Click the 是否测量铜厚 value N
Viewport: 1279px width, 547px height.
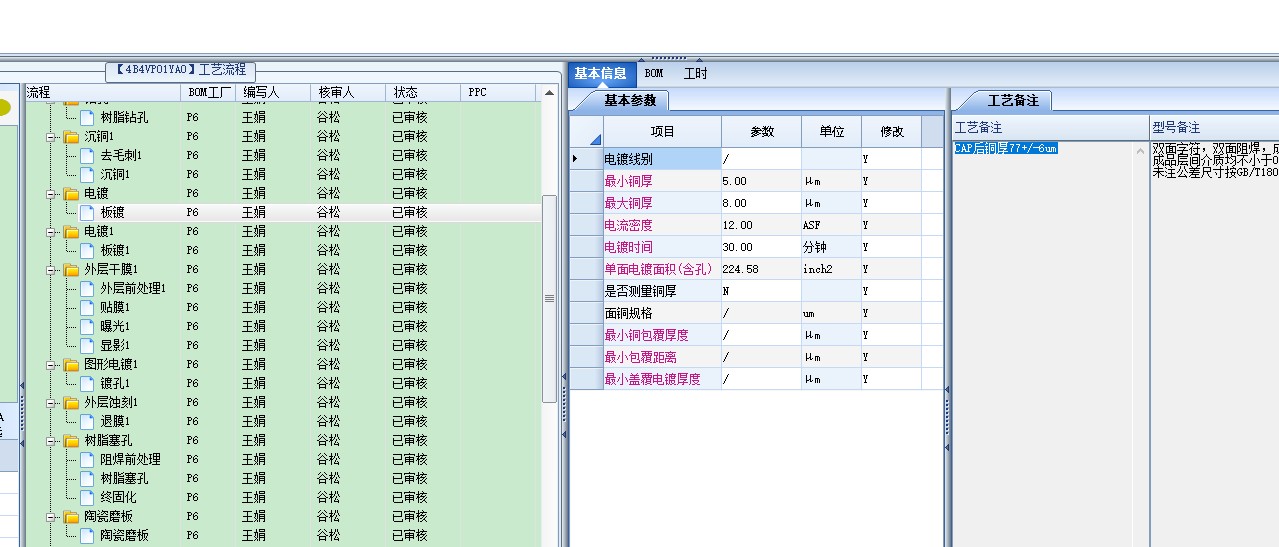click(x=761, y=291)
